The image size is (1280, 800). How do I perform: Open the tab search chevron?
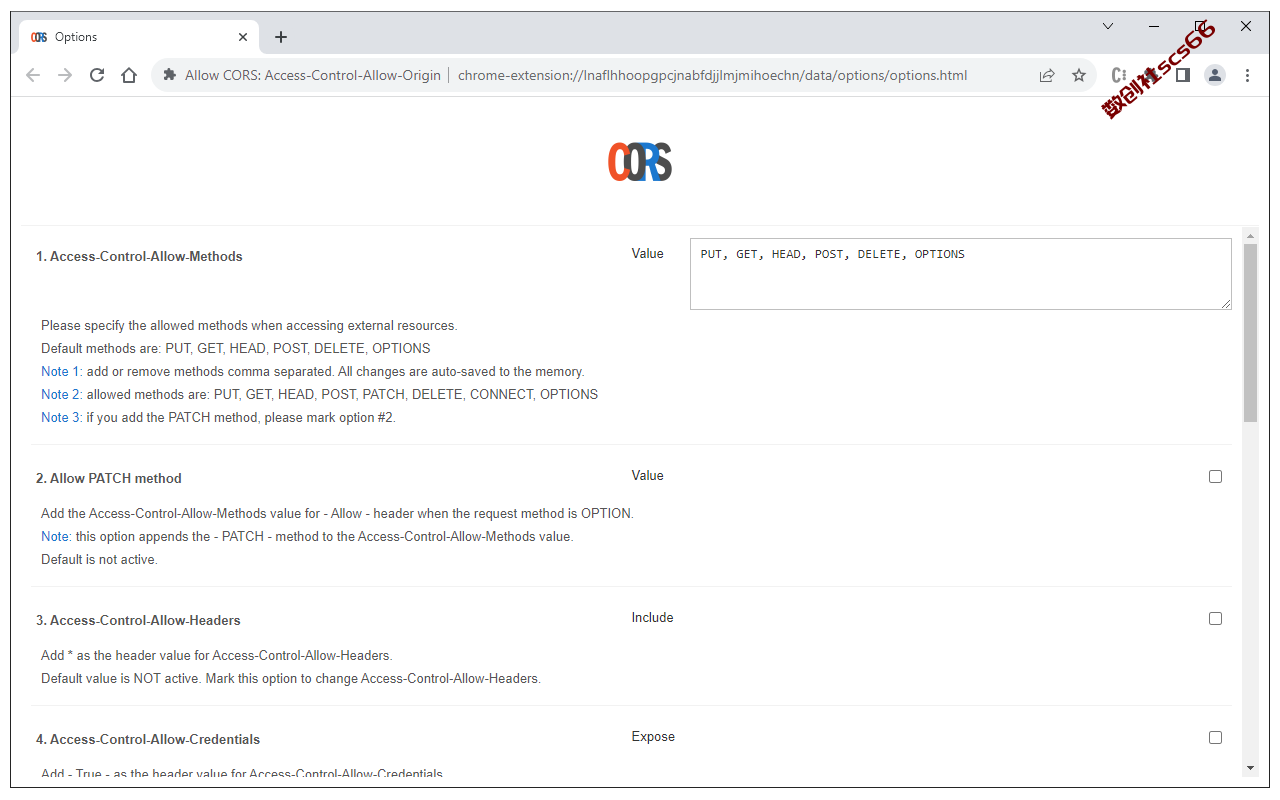(1108, 26)
